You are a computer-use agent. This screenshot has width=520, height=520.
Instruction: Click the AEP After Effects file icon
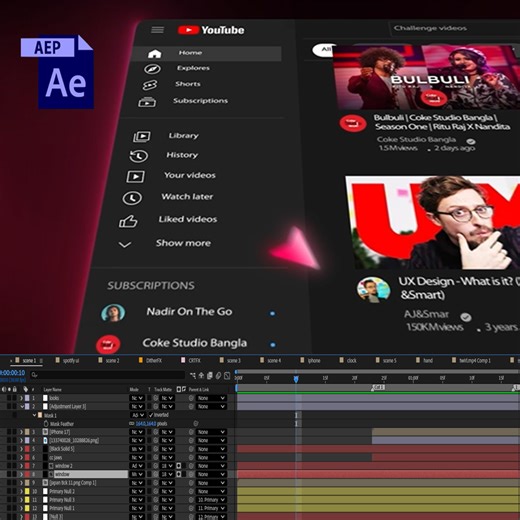click(57, 72)
